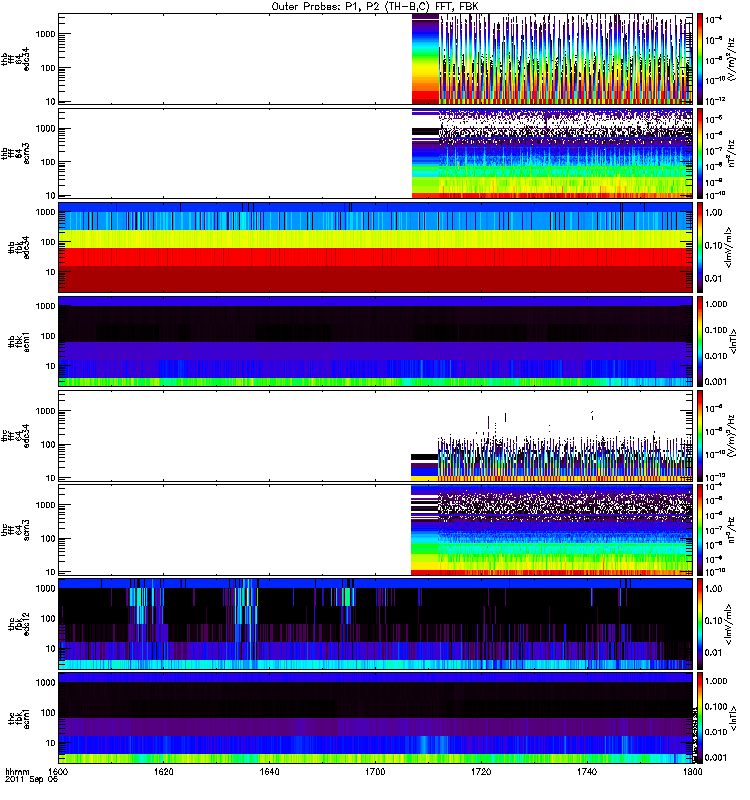Select the thb fbk edc34 filter bank panel

375,247
